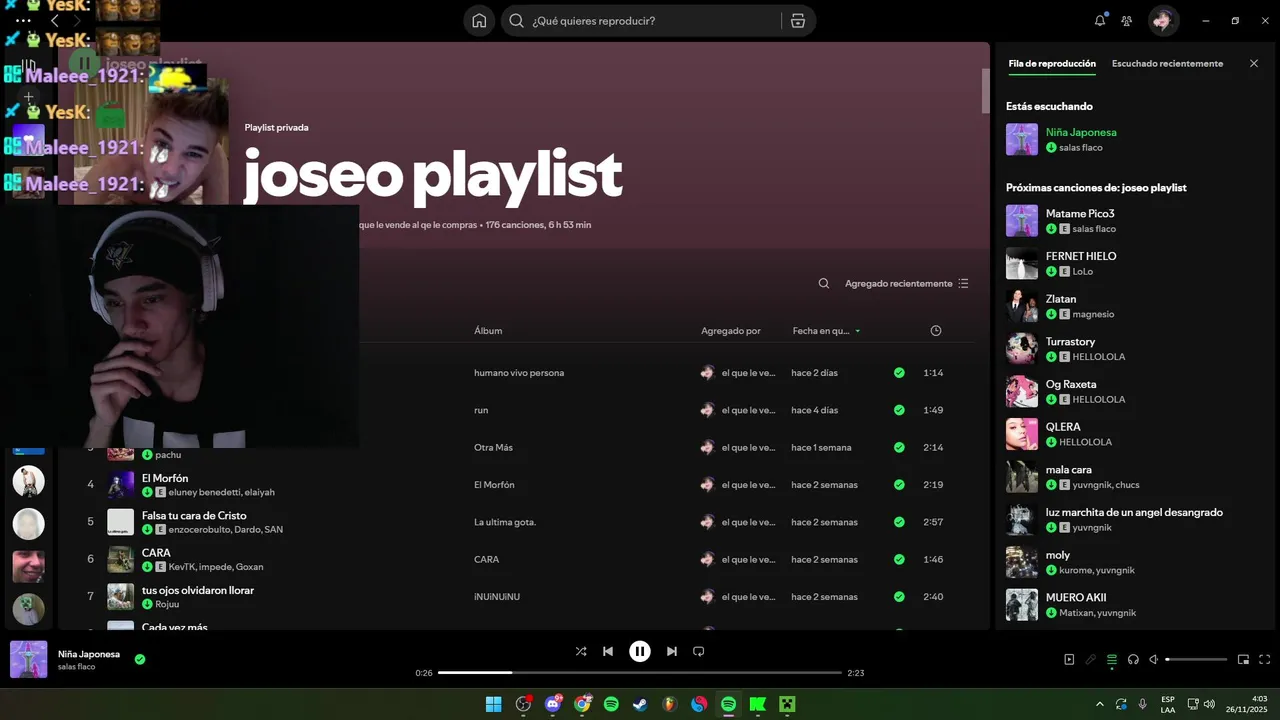Open salas flaco artist under Niña Japonesa in queue
The height and width of the screenshot is (720, 1280).
coord(1081,148)
